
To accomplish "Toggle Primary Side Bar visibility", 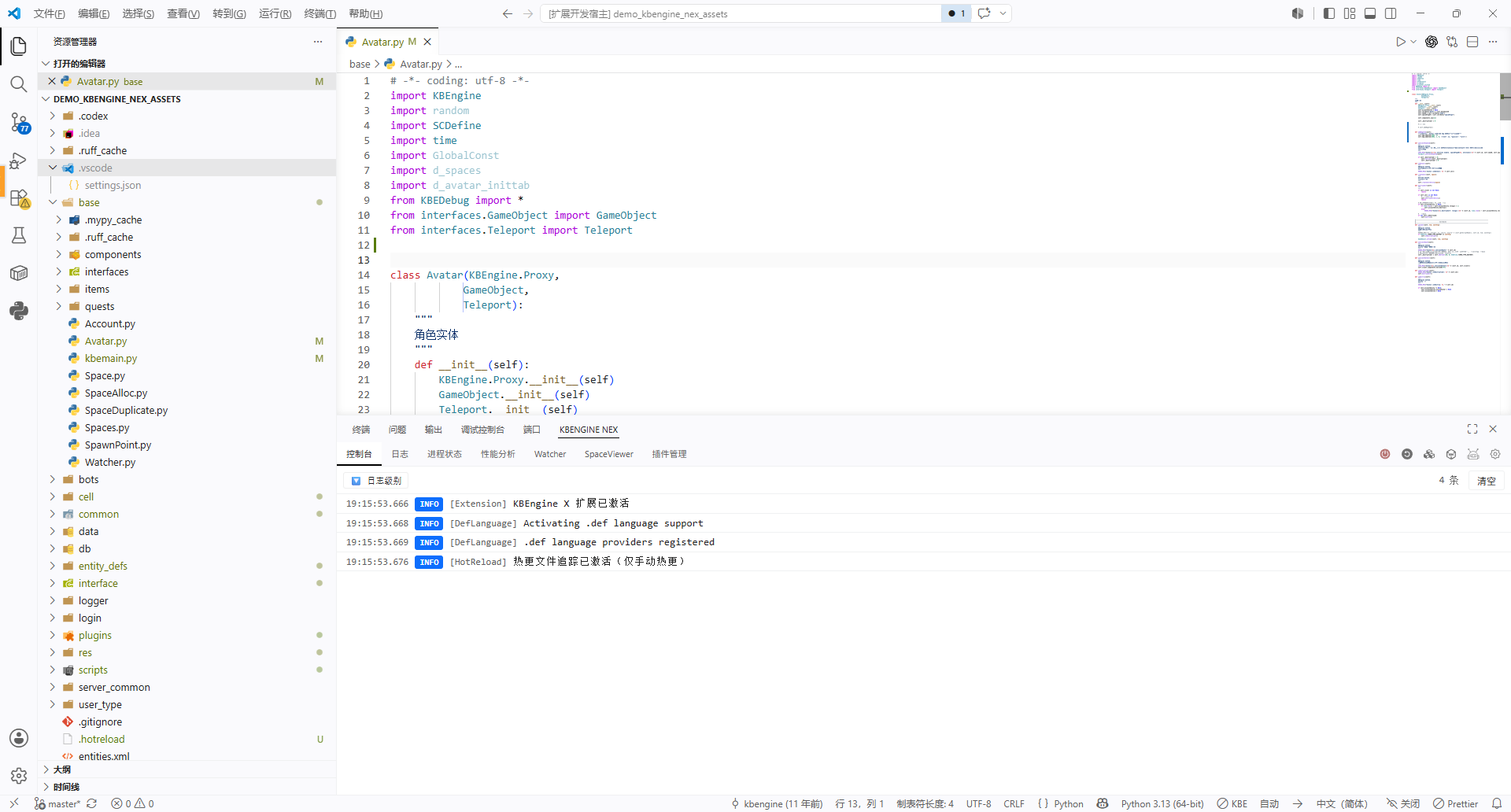I will point(1329,13).
